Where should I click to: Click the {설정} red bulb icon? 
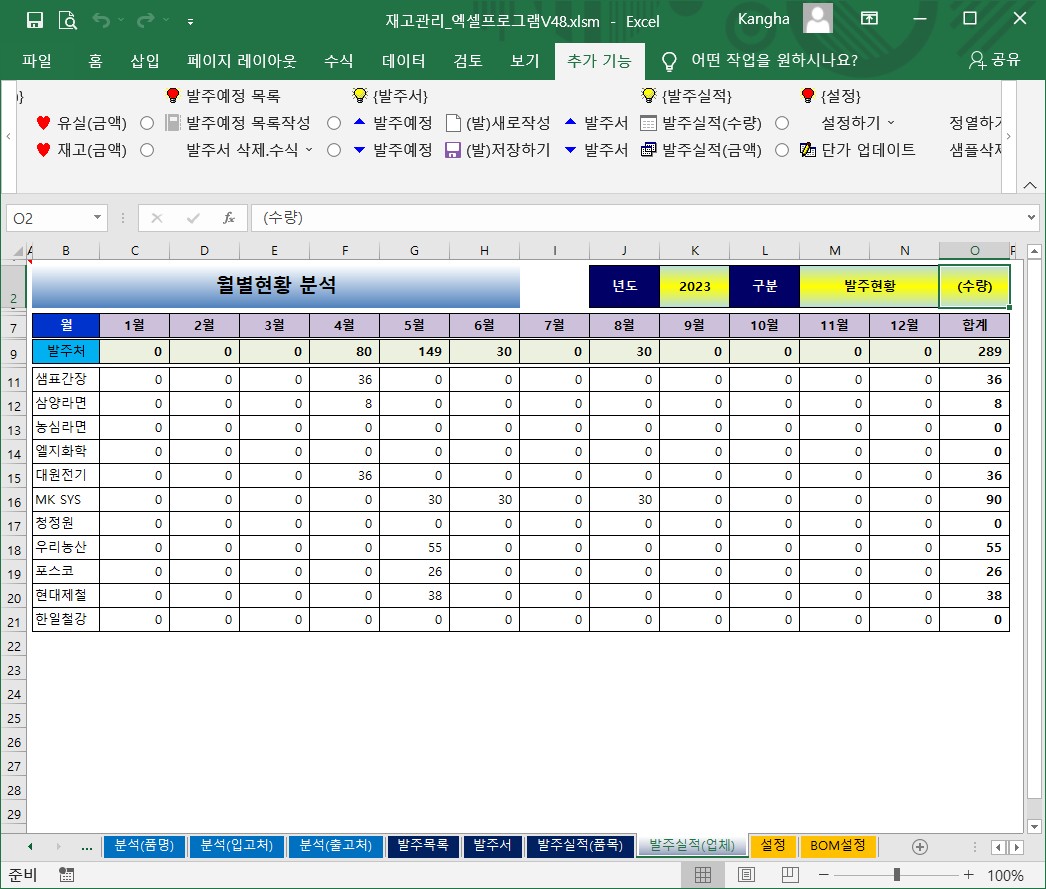[x=808, y=95]
